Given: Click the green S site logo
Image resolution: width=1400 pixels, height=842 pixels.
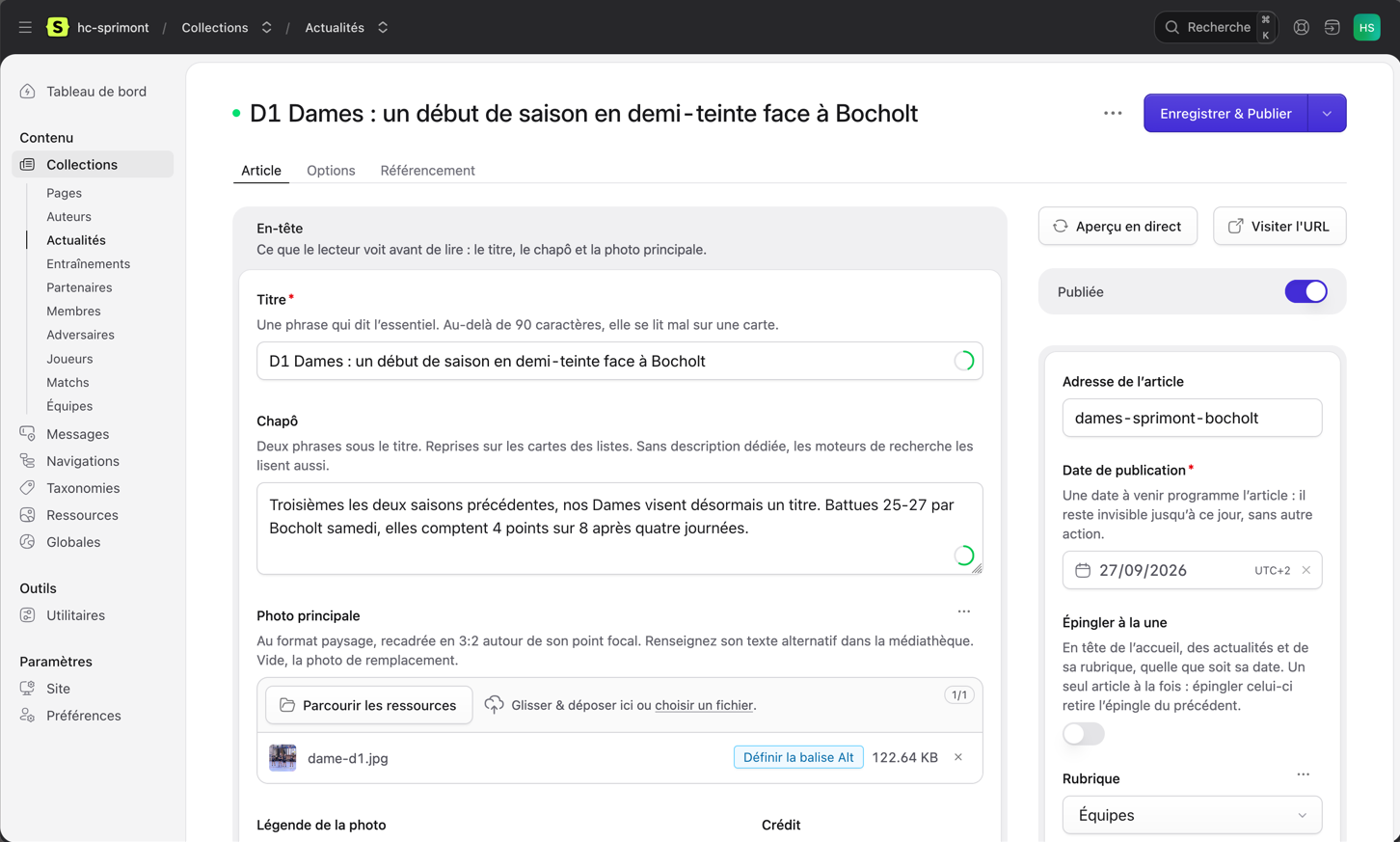Looking at the screenshot, I should [58, 27].
